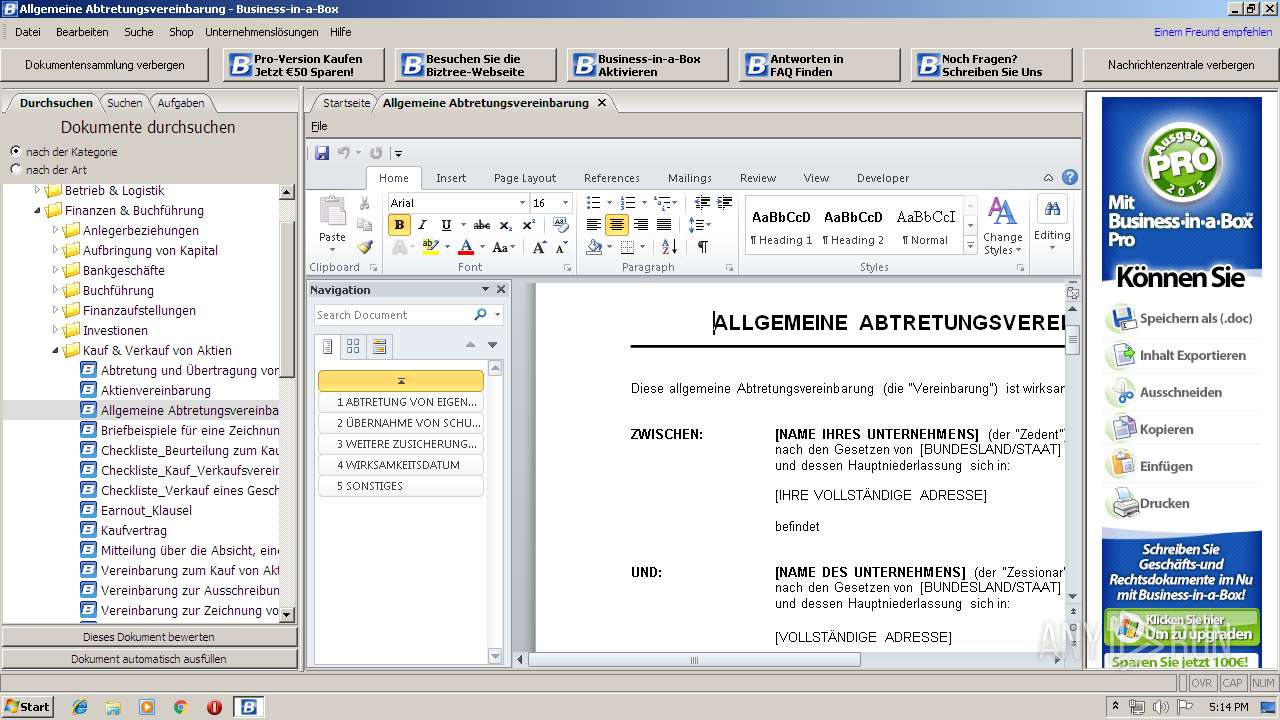This screenshot has height=720, width=1280.
Task: Apply shading paint bucket color
Action: (595, 247)
